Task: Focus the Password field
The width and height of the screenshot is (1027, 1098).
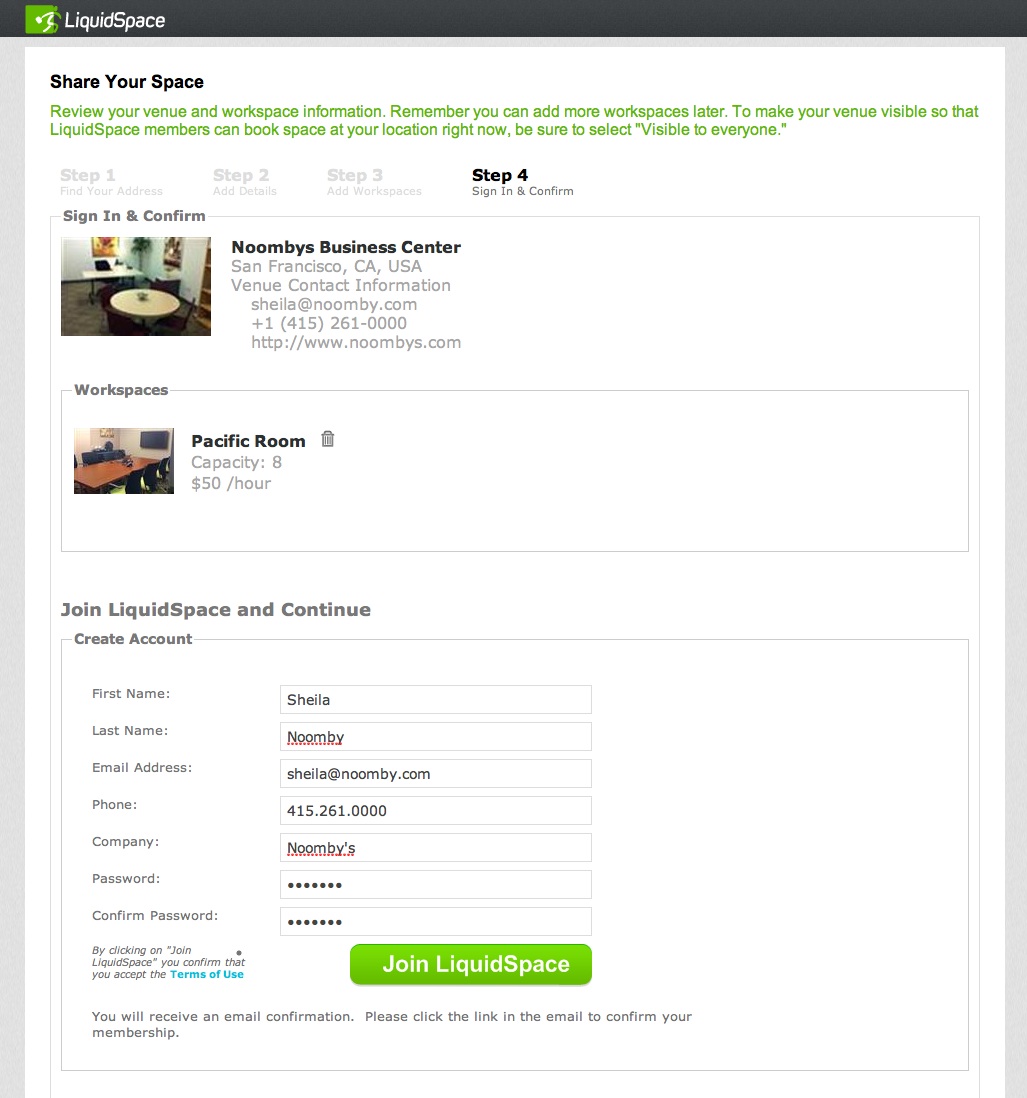Action: click(435, 884)
